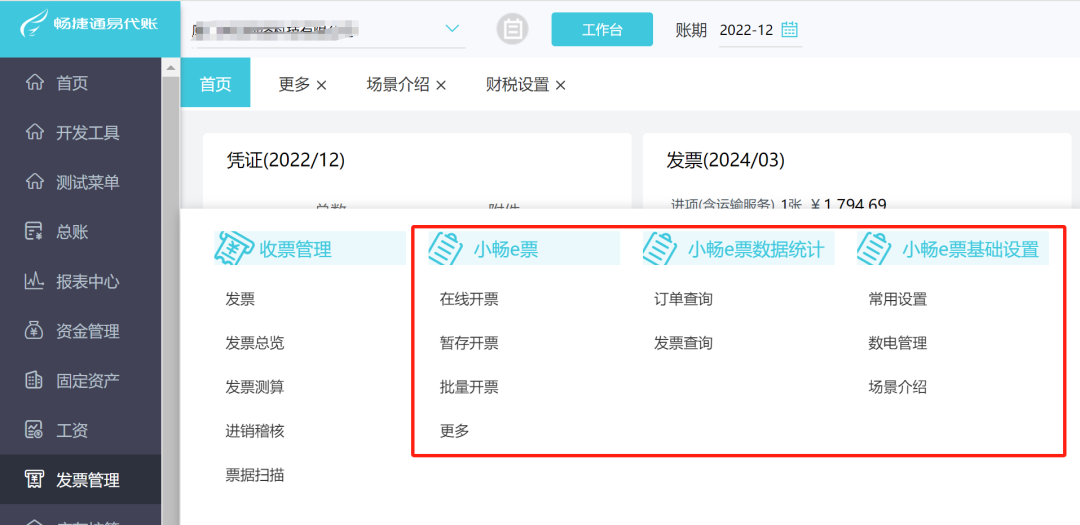Click the icon beside 开发工具
This screenshot has width=1080, height=525.
34,132
